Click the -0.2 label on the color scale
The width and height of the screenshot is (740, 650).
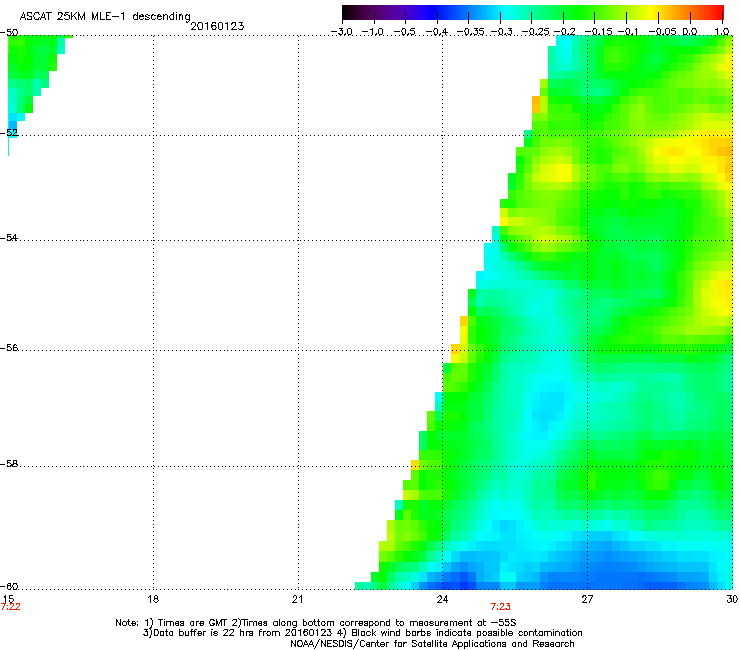(564, 32)
